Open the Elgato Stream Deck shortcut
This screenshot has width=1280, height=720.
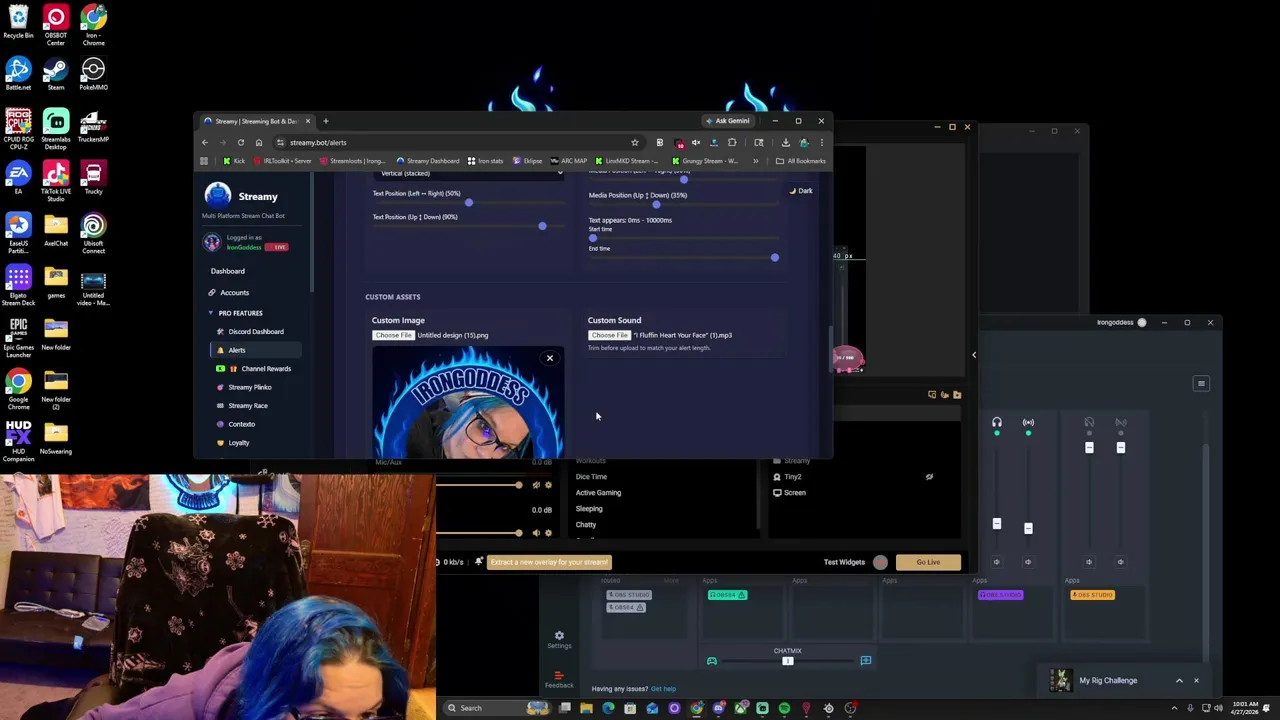point(18,284)
